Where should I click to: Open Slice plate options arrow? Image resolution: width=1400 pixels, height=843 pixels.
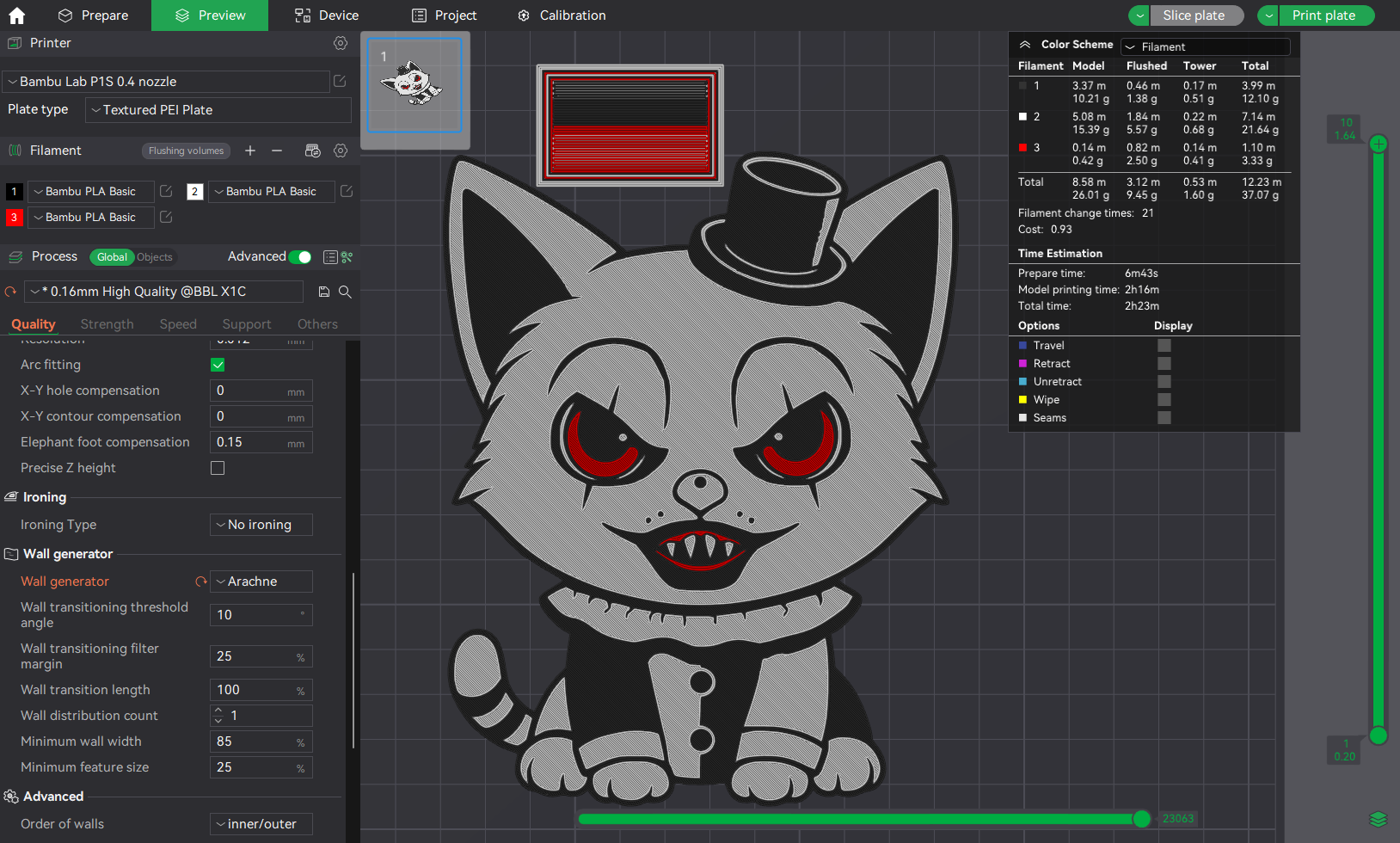tap(1139, 15)
